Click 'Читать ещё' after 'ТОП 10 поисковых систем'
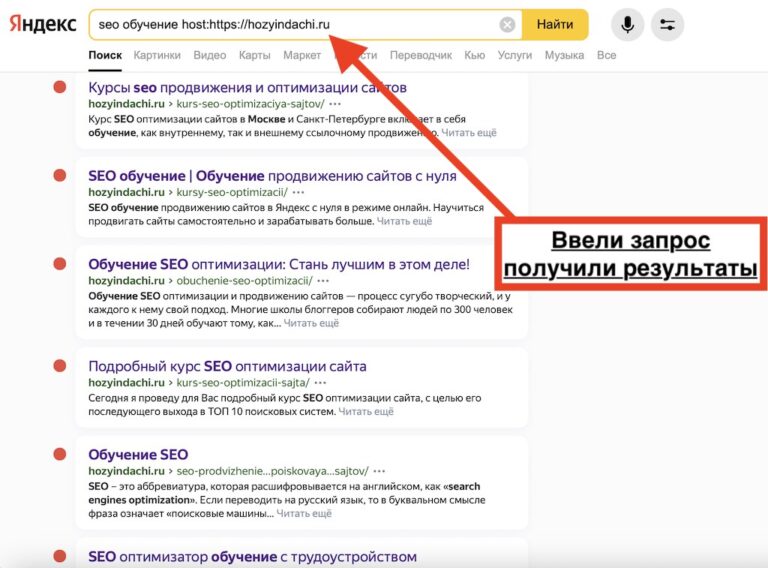 pyautogui.click(x=366, y=412)
